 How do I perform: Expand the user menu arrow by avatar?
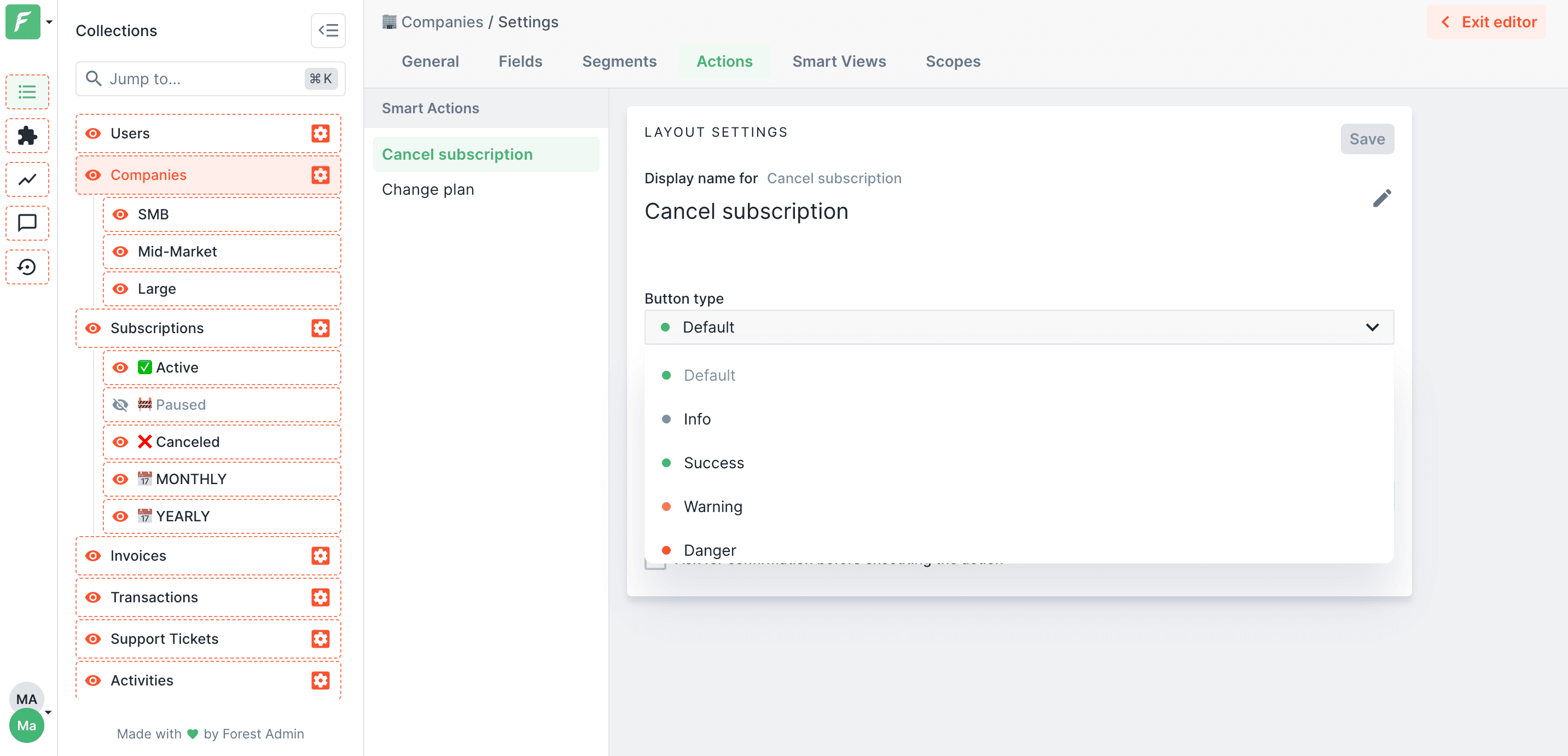point(48,712)
